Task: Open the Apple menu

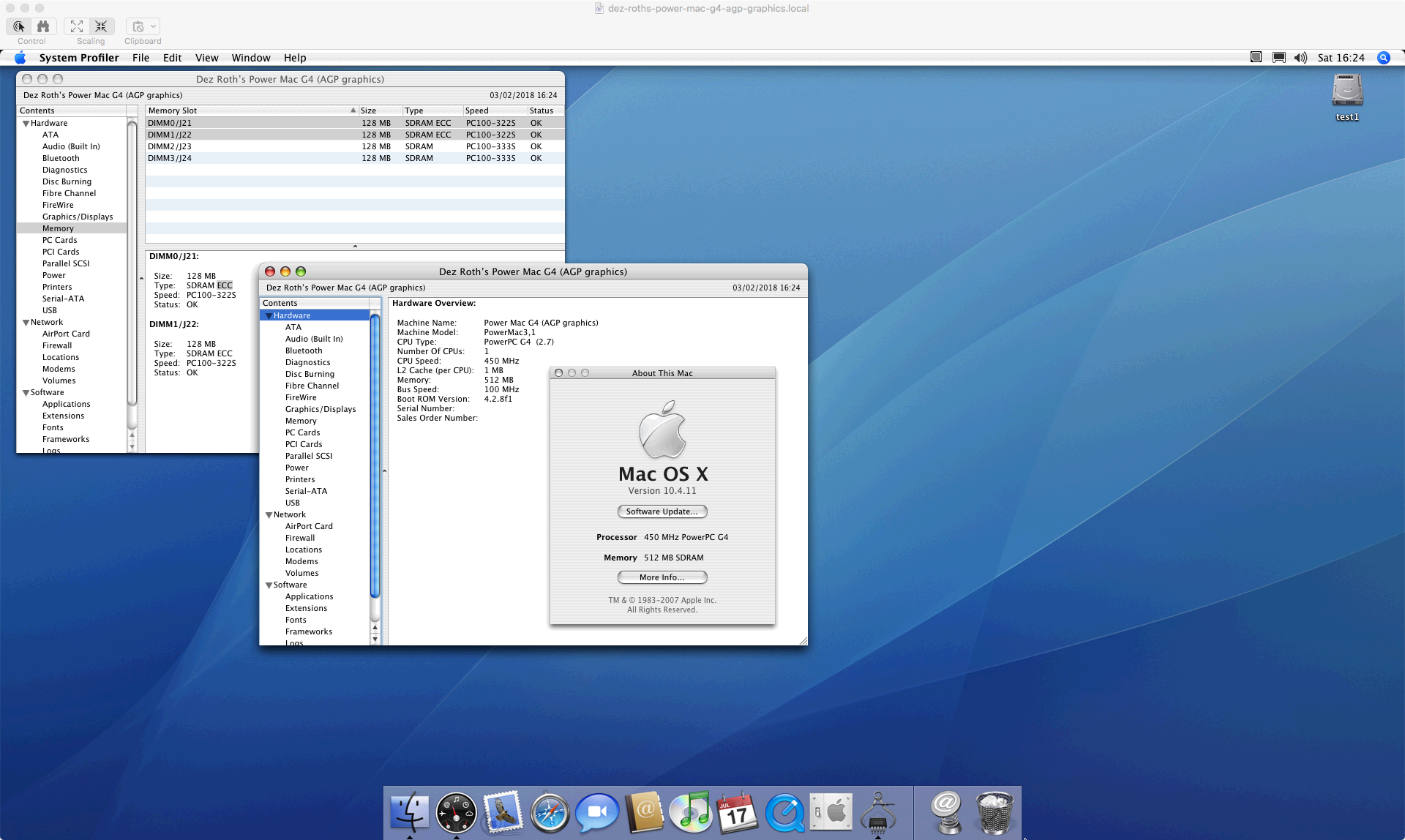Action: click(x=20, y=58)
